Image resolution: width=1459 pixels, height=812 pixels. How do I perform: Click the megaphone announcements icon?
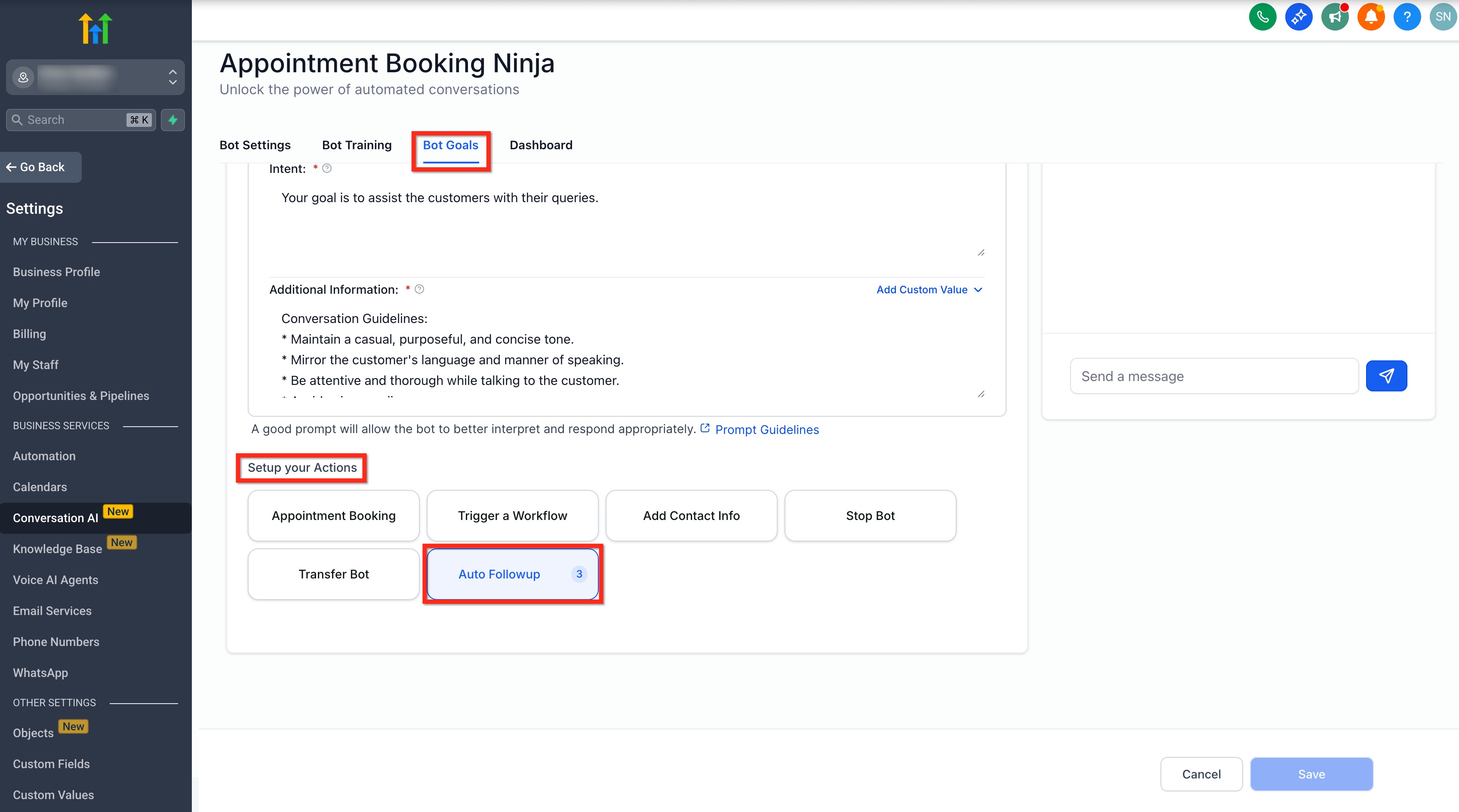click(x=1335, y=17)
